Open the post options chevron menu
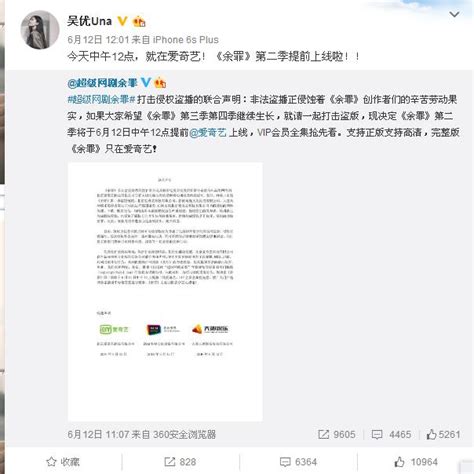The image size is (474, 474). (454, 14)
